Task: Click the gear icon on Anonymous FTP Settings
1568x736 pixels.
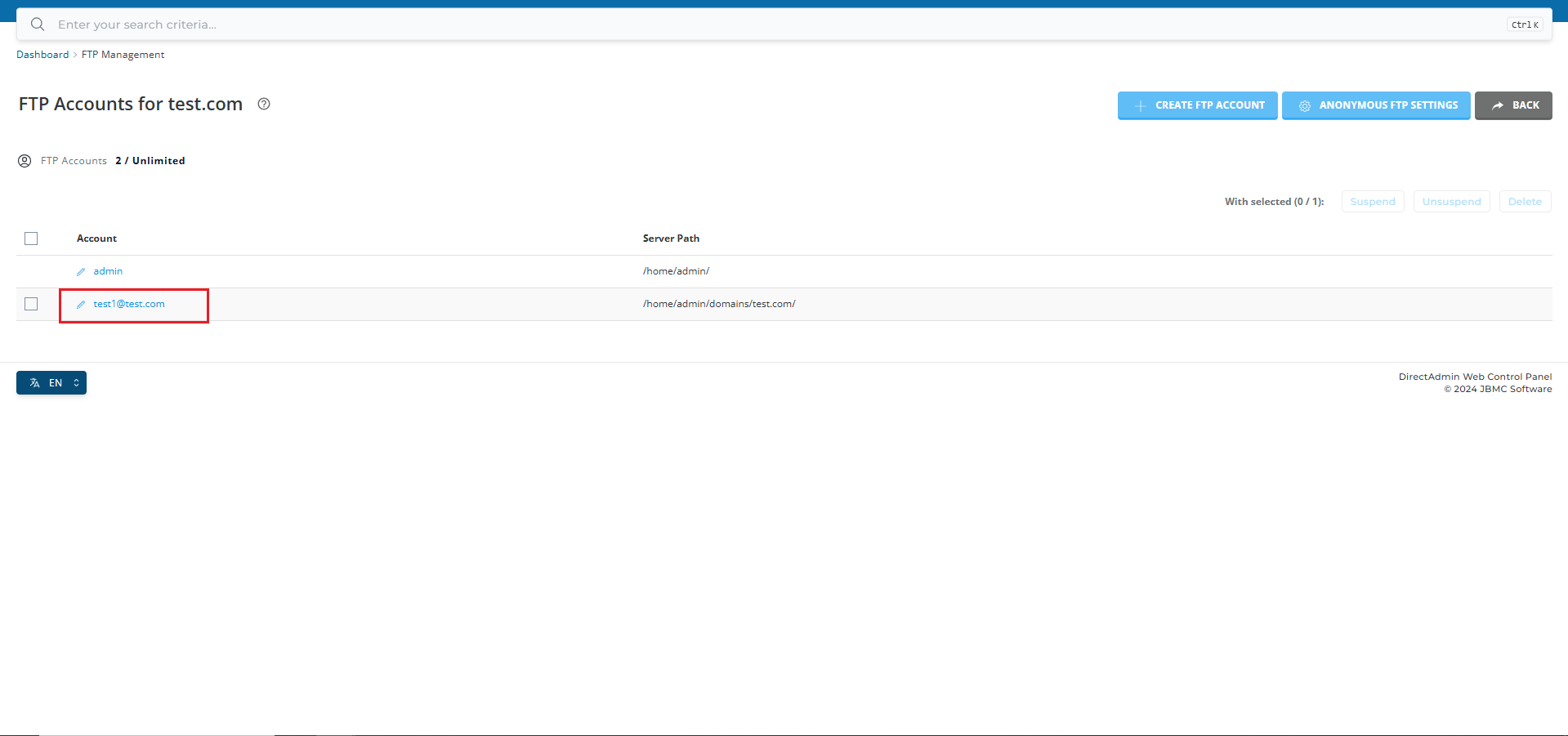Action: pyautogui.click(x=1304, y=106)
